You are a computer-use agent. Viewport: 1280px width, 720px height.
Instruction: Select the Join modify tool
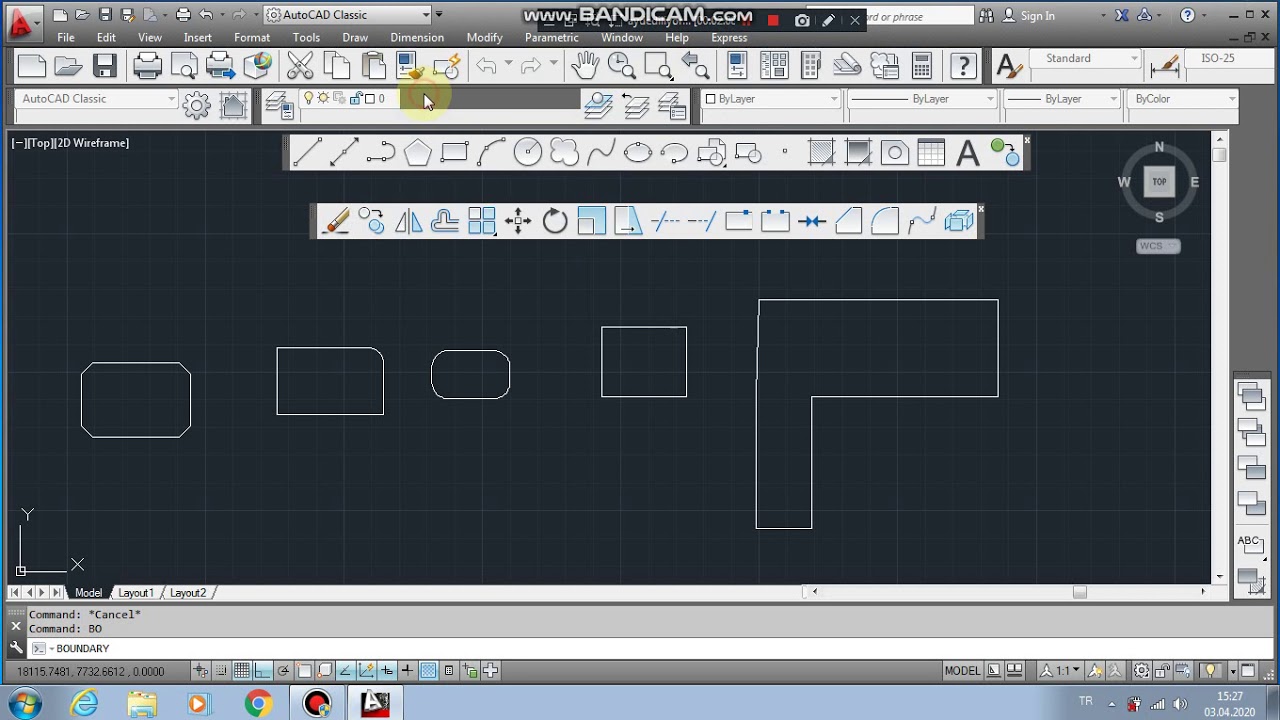(811, 221)
